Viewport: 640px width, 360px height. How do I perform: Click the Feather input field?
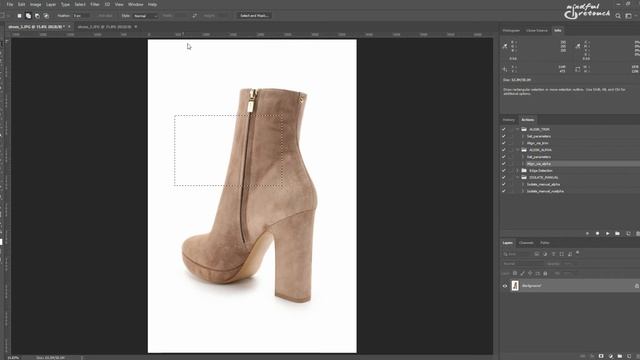coord(80,16)
